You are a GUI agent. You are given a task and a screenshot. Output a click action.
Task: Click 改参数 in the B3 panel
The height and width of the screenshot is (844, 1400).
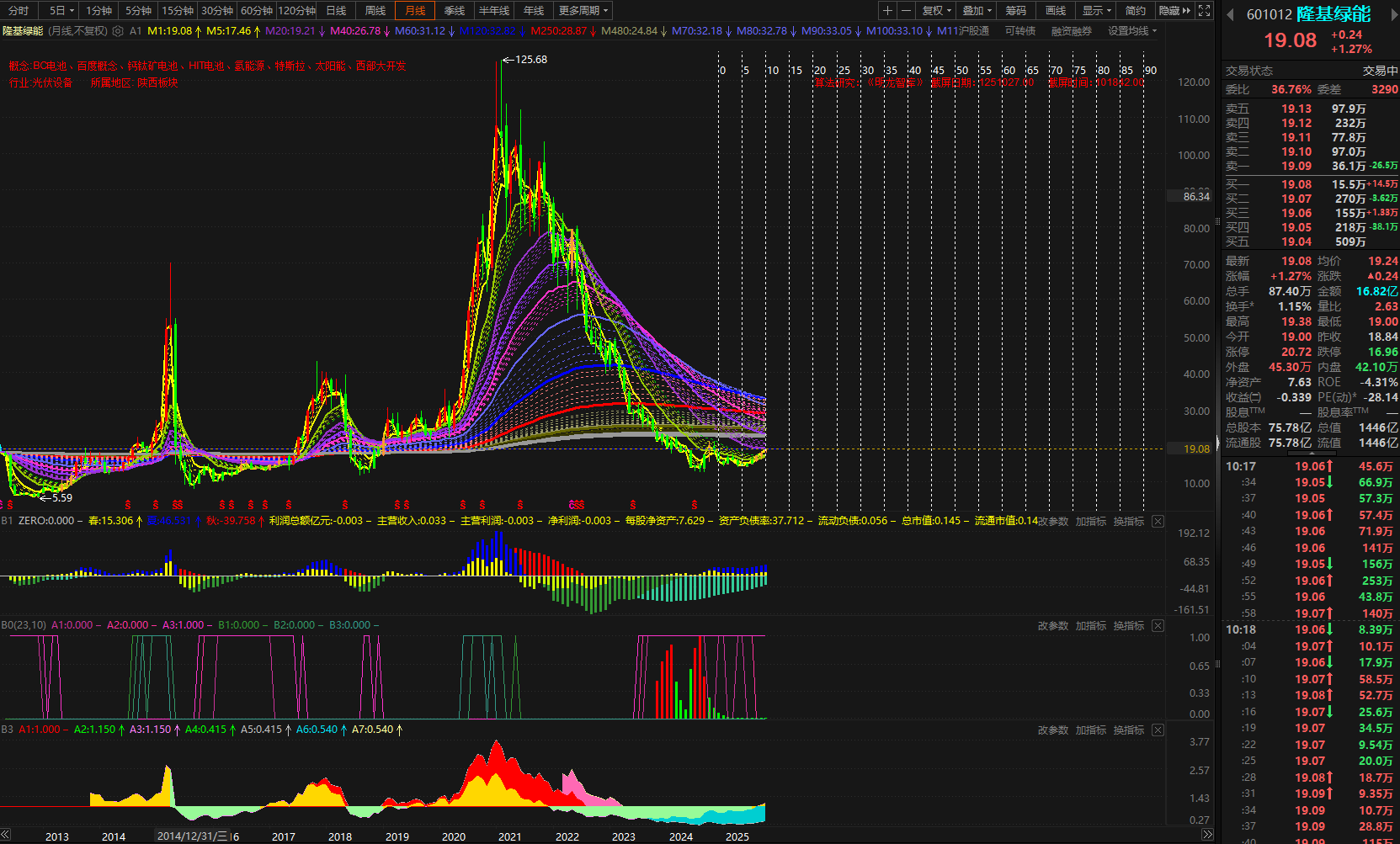click(x=1052, y=730)
